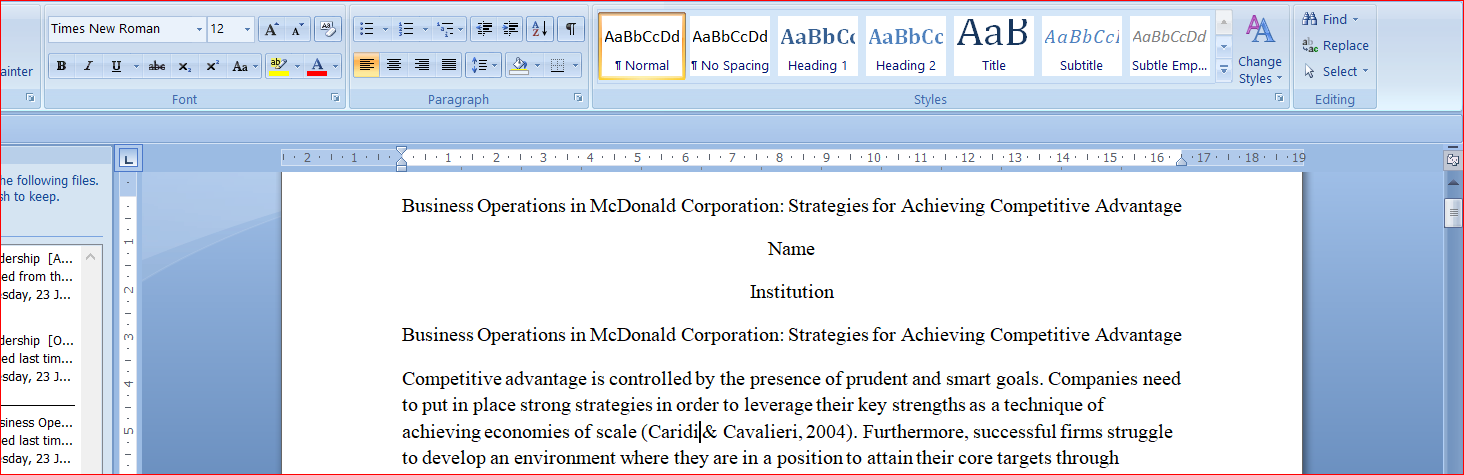
Task: Expand the full styles gallery
Action: (1224, 68)
